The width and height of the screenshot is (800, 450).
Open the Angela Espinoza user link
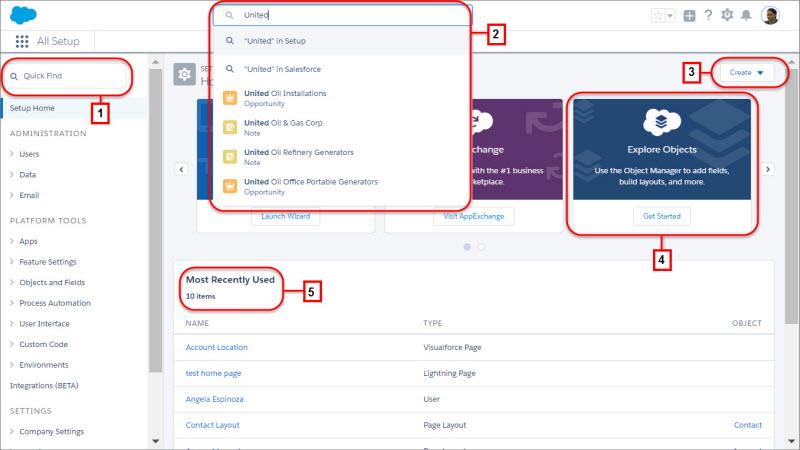click(x=214, y=399)
